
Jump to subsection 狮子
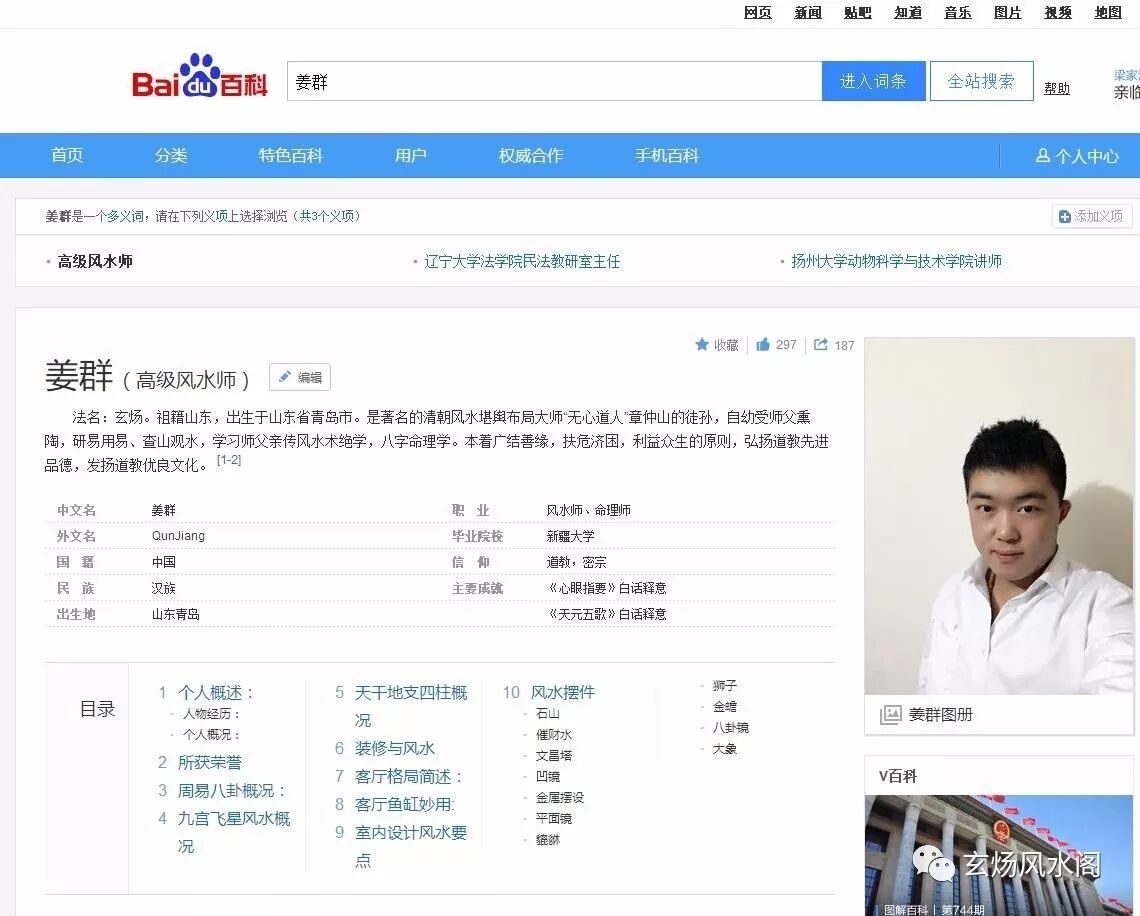(725, 686)
